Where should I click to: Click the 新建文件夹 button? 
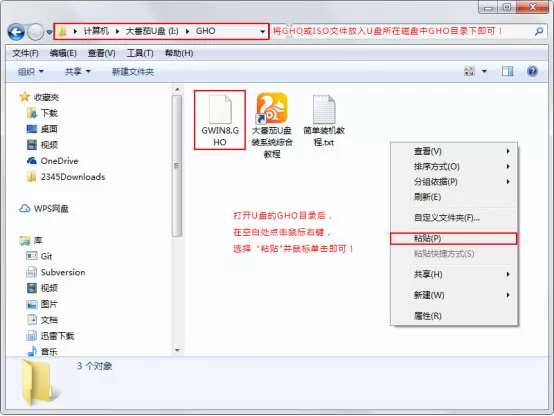pos(133,72)
